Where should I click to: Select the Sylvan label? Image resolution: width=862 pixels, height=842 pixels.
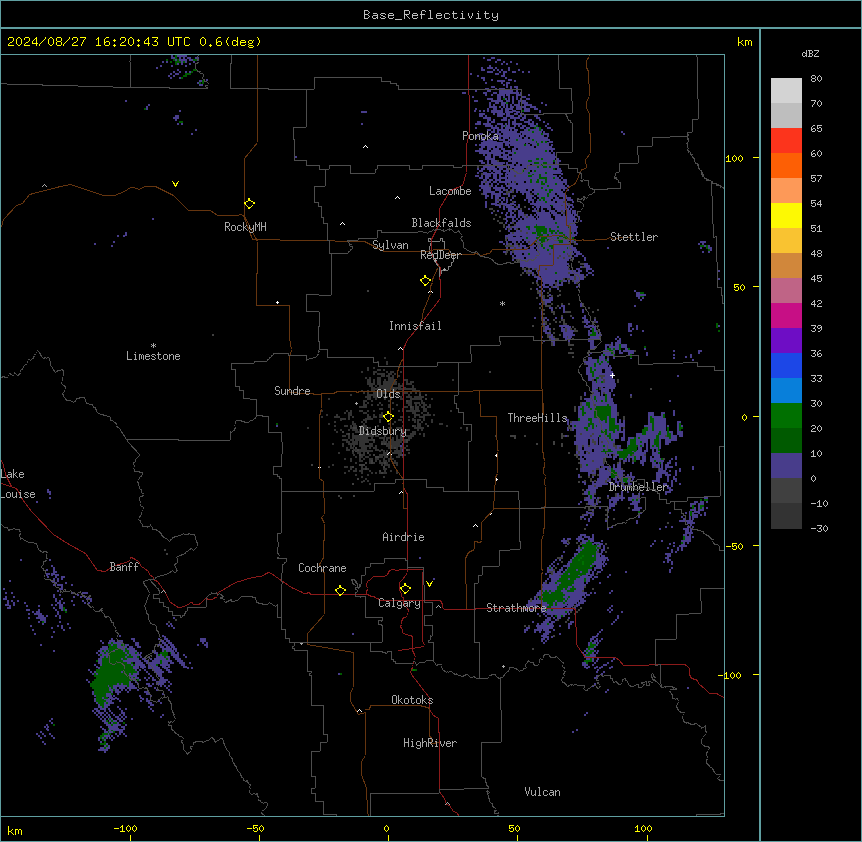(390, 245)
